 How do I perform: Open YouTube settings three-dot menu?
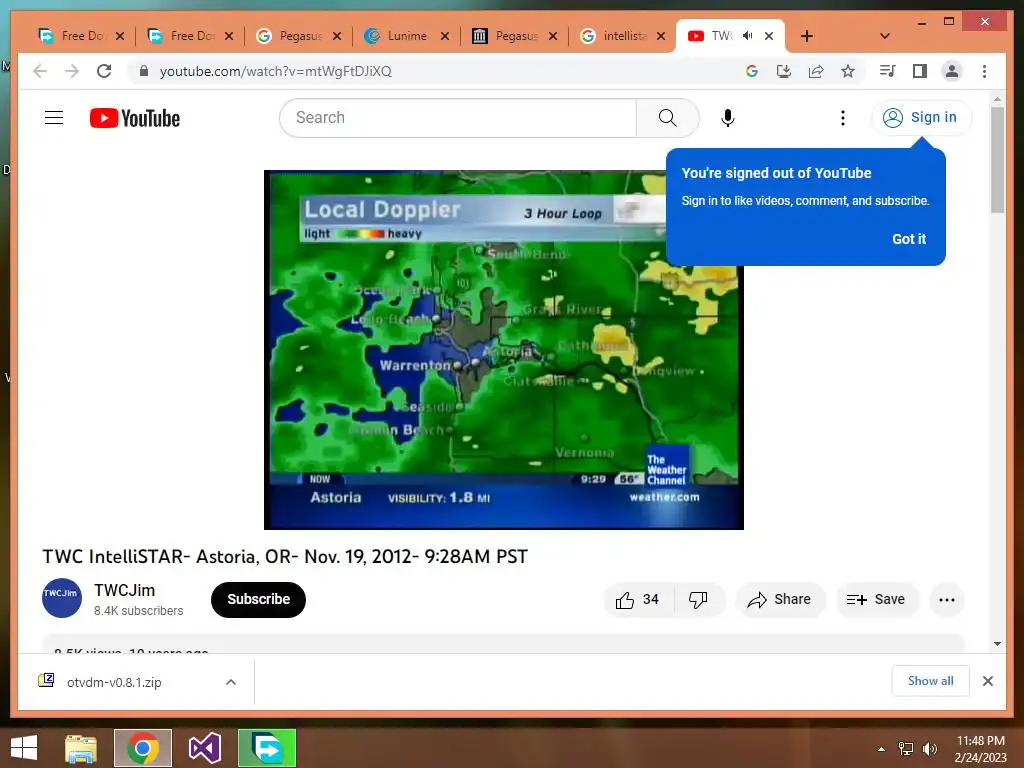tap(842, 118)
